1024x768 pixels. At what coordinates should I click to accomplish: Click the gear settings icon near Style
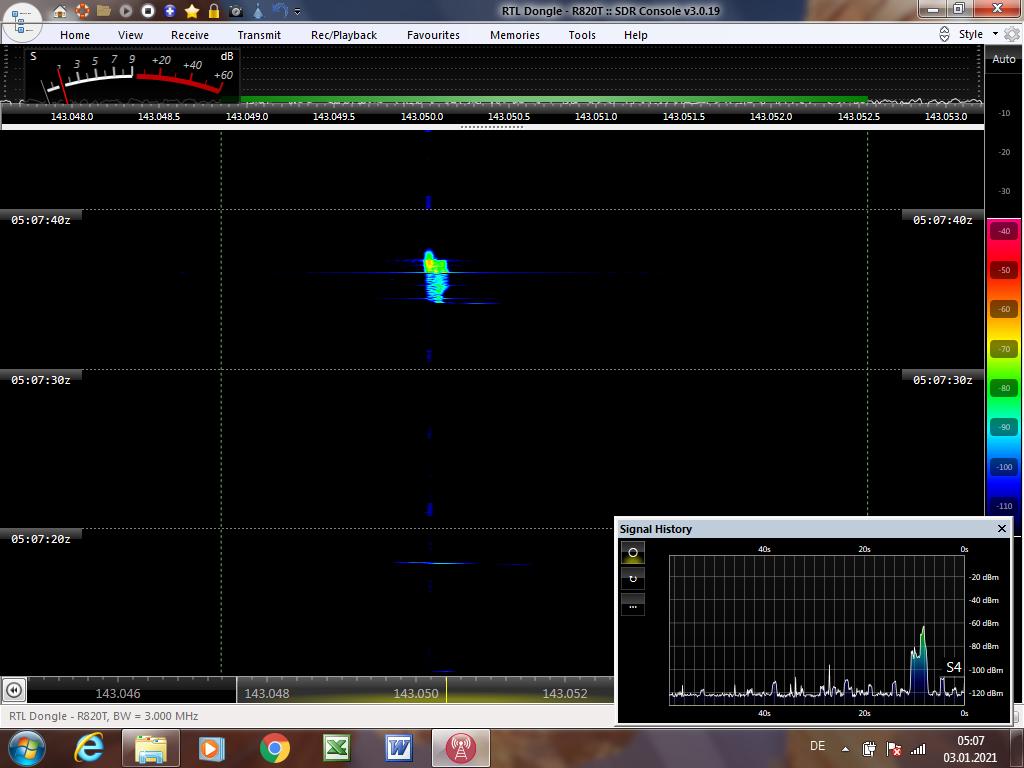click(1012, 34)
